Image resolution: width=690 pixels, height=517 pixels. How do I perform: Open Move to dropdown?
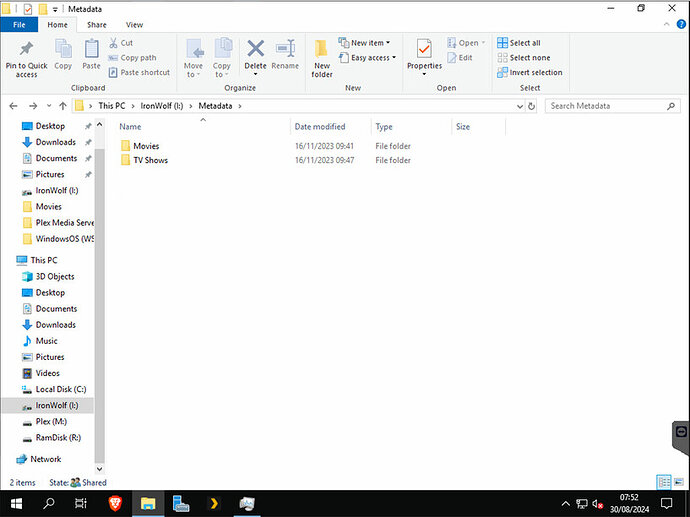pos(193,59)
